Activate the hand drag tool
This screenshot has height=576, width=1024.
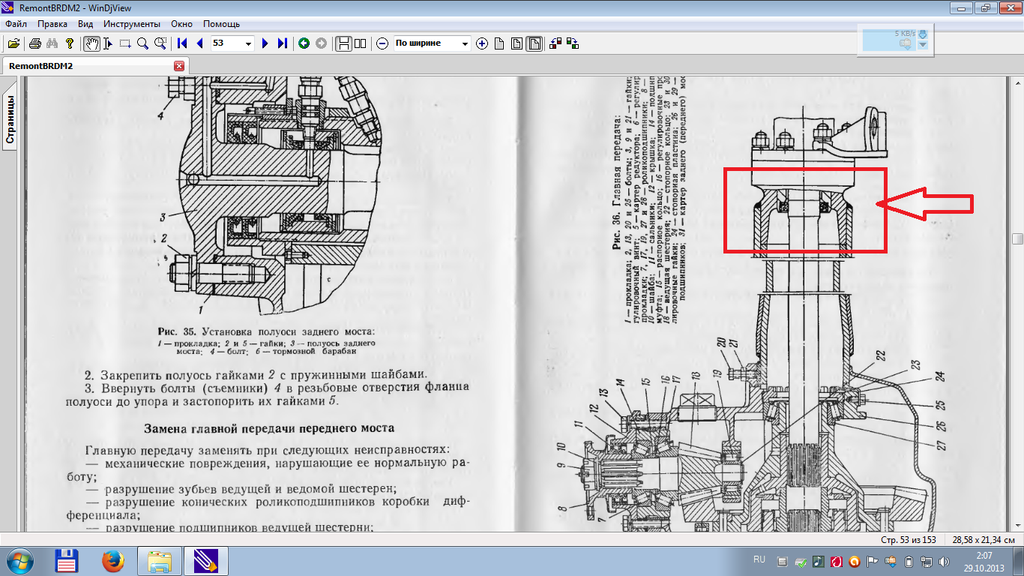point(91,43)
